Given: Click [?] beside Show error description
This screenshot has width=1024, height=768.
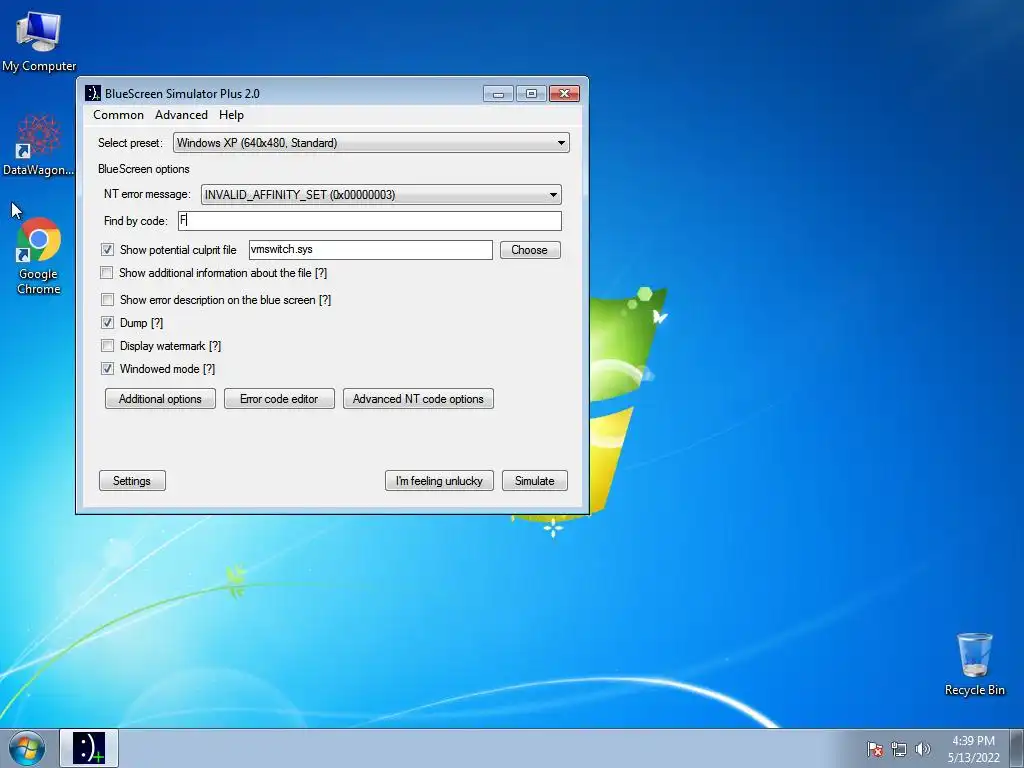Looking at the screenshot, I should (325, 300).
